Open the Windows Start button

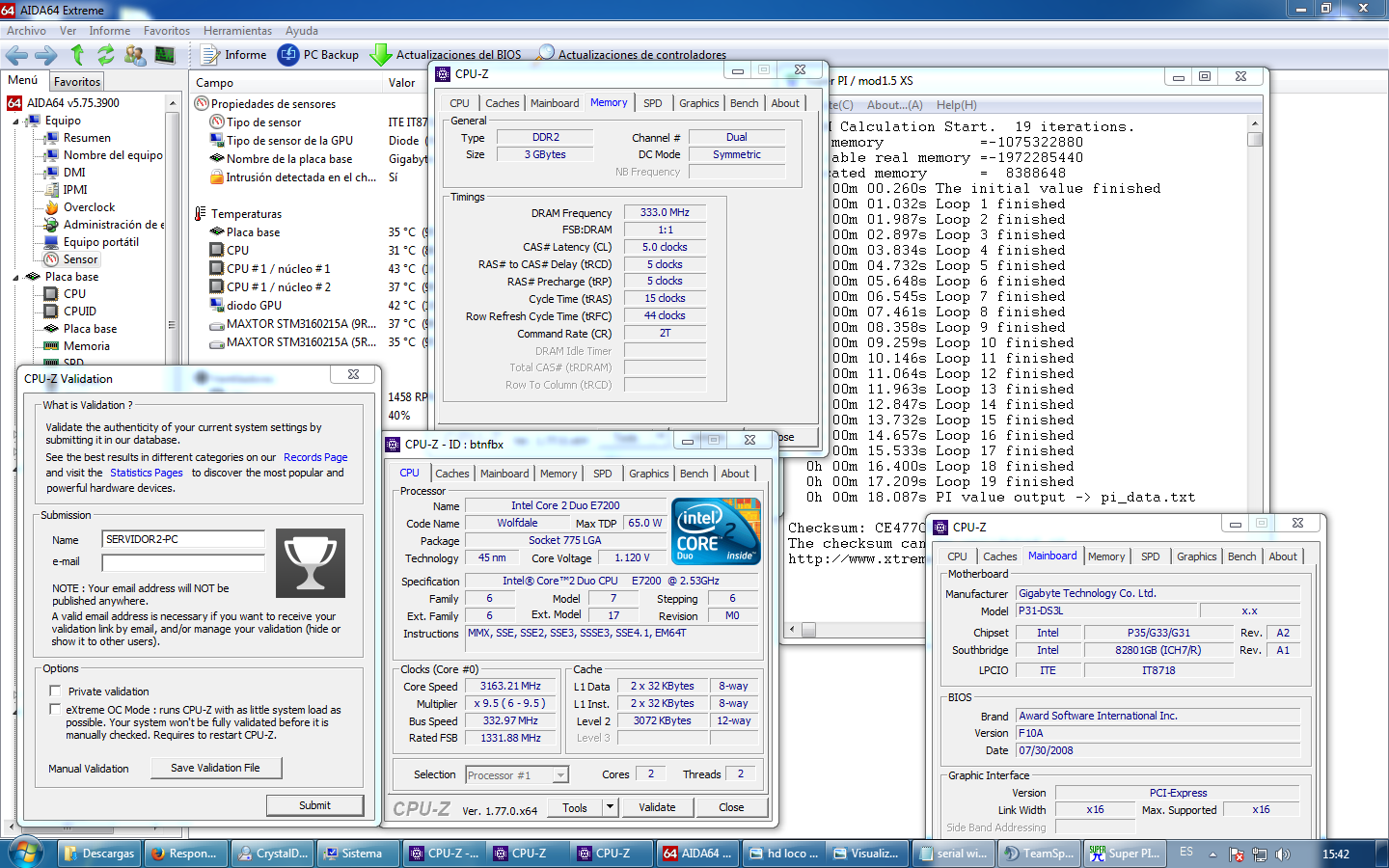click(25, 853)
